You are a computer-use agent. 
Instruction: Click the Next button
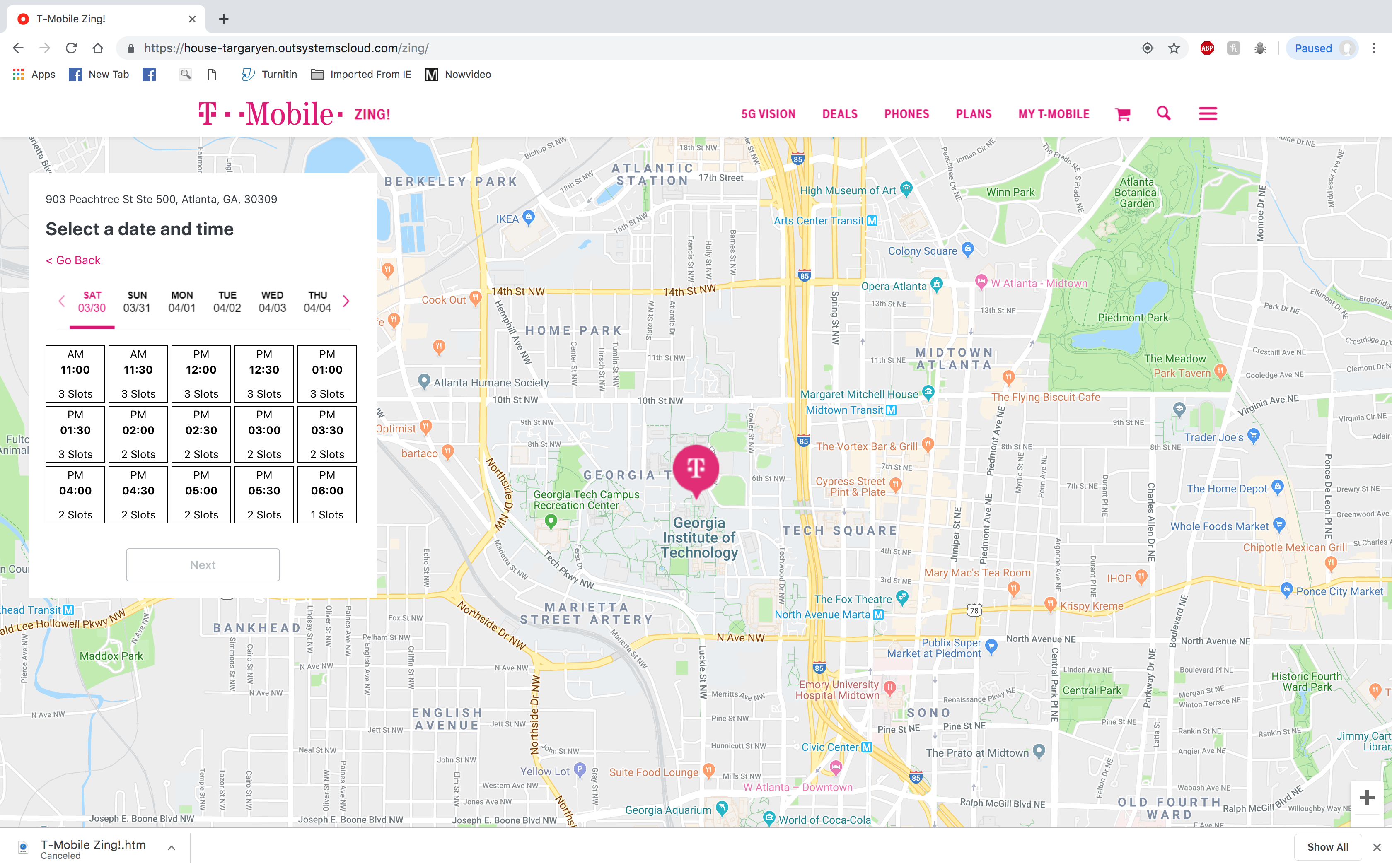pyautogui.click(x=203, y=565)
